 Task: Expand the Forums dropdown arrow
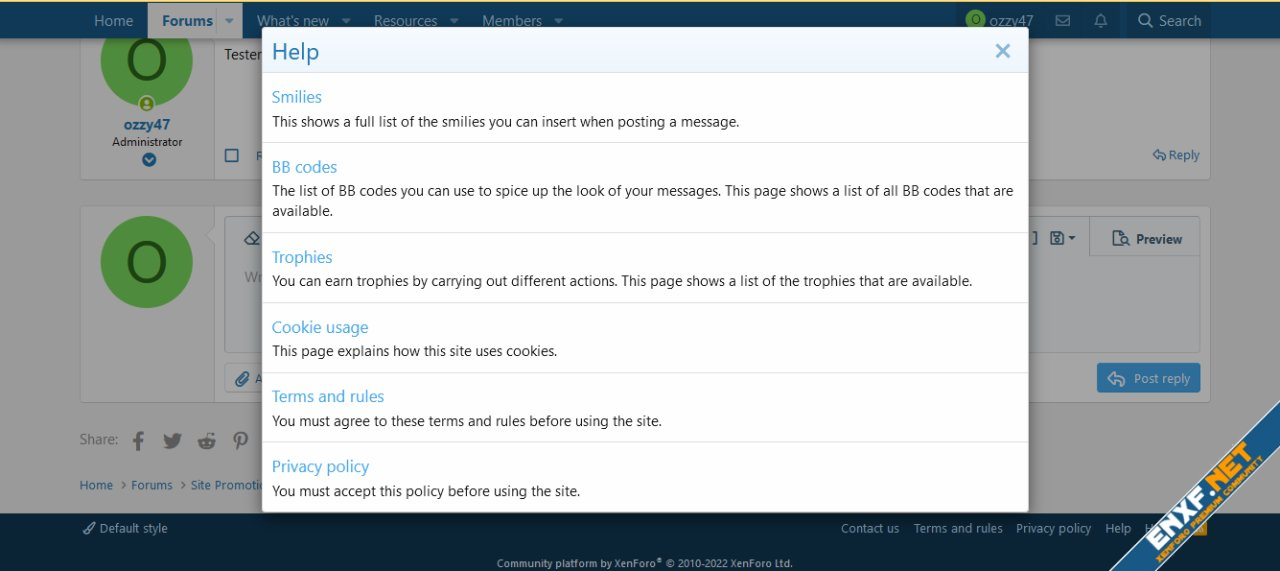[229, 21]
